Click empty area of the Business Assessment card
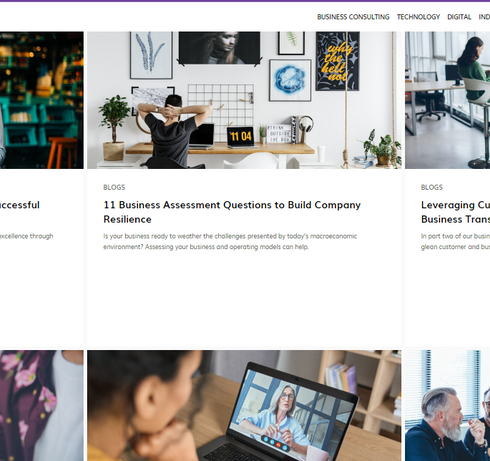 (x=244, y=300)
